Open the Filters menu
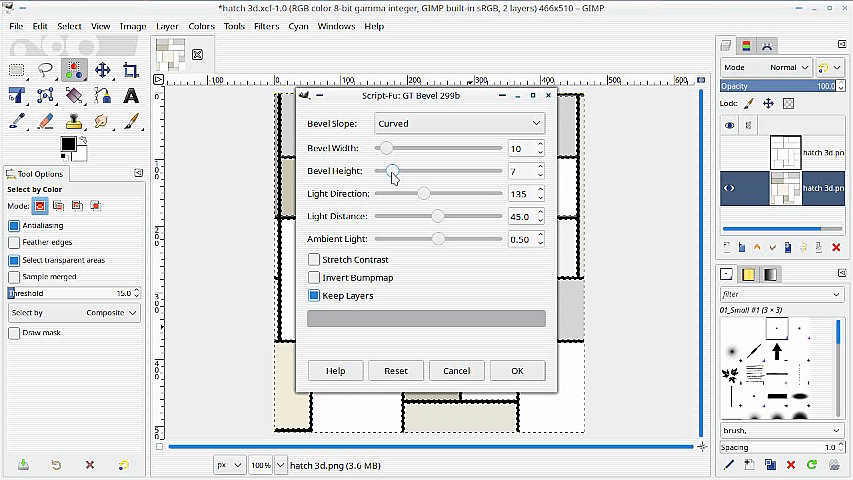The image size is (853, 480). (x=267, y=26)
